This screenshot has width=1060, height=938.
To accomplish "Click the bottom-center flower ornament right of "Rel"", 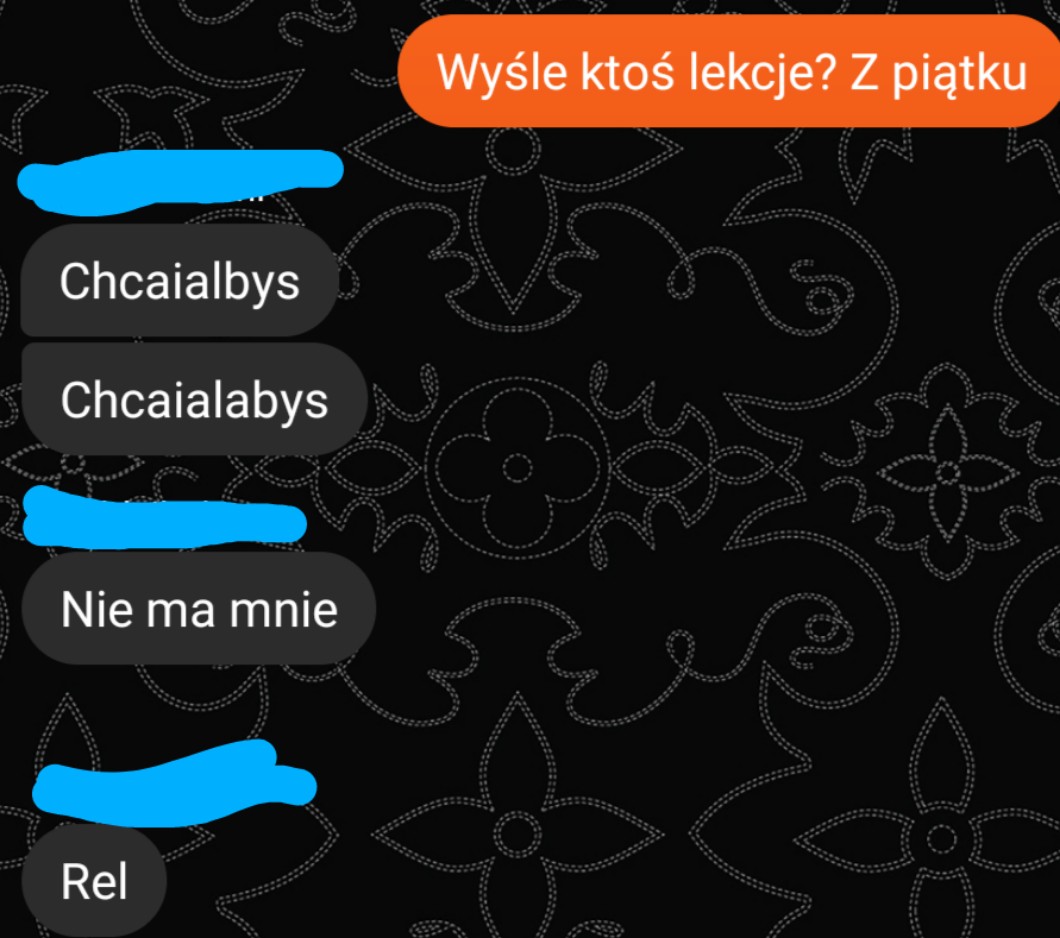I will click(x=517, y=831).
